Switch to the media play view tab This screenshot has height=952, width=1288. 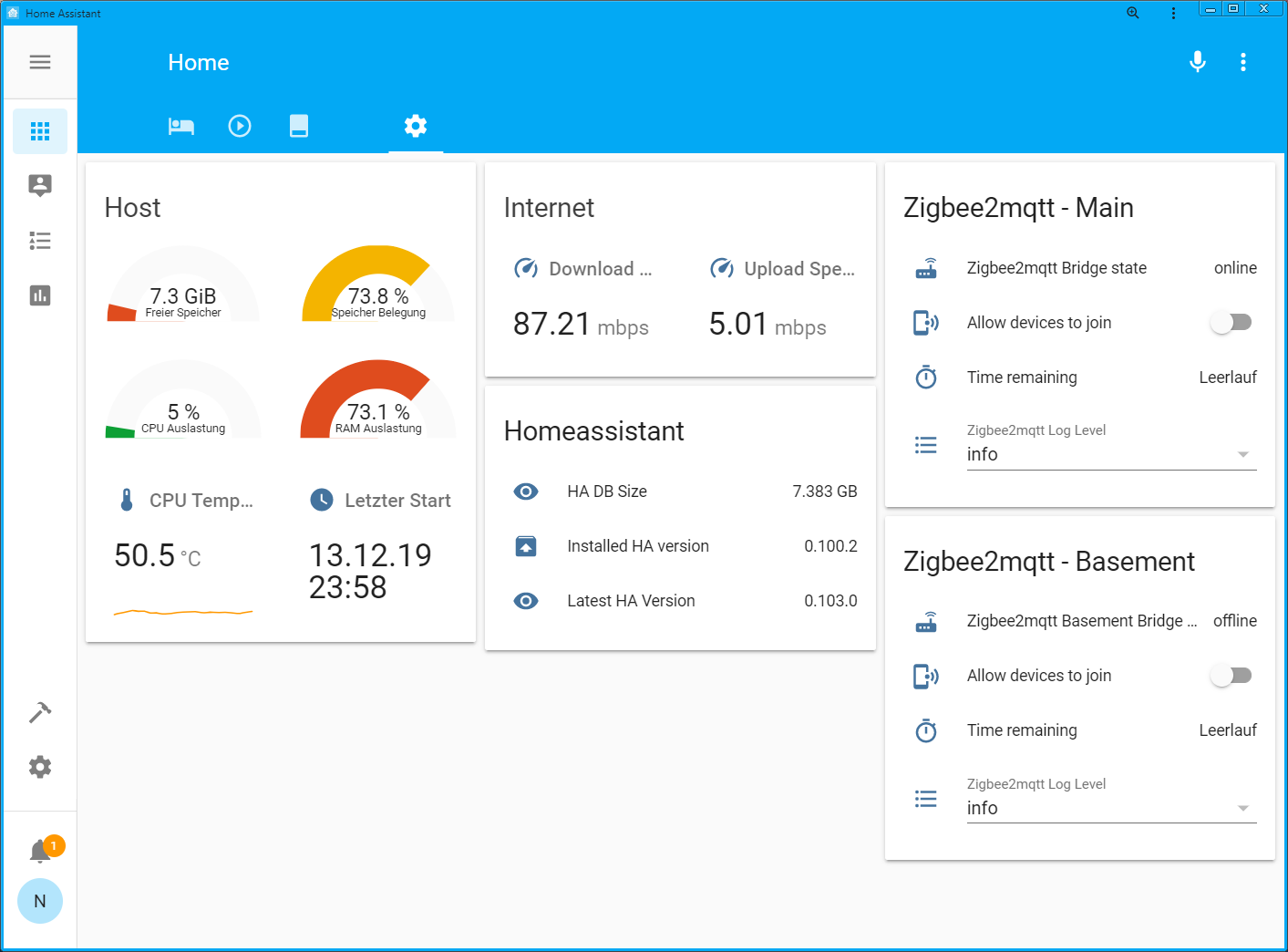240,126
